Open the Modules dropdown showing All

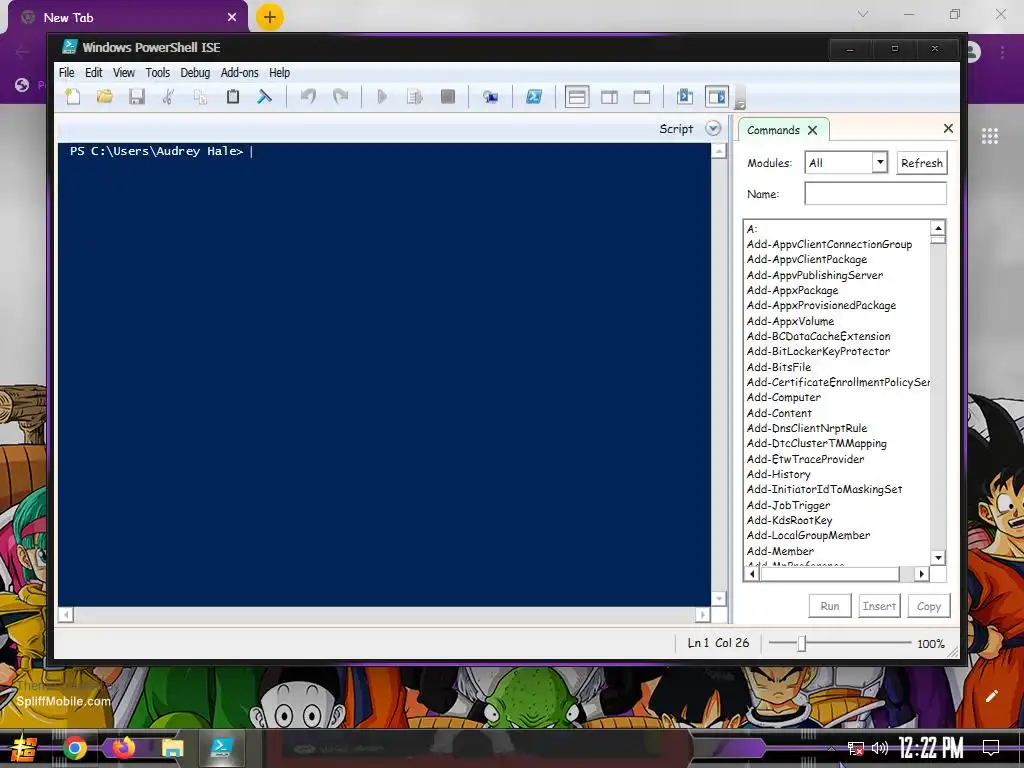[846, 163]
